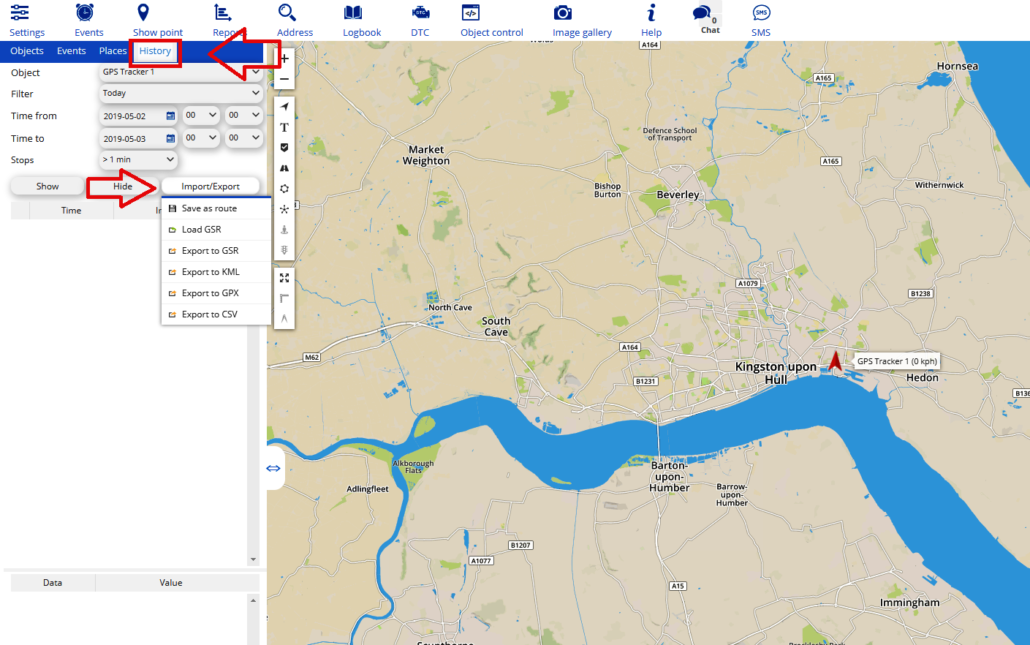The width and height of the screenshot is (1030, 645).
Task: Open calendar picker for Time to date
Action: point(171,139)
